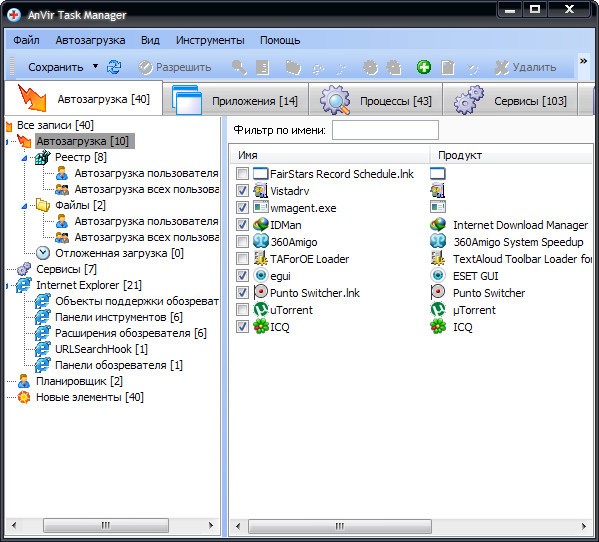Image resolution: width=599 pixels, height=542 pixels.
Task: Click the 360Amigo icon in Name column
Action: pos(261,241)
